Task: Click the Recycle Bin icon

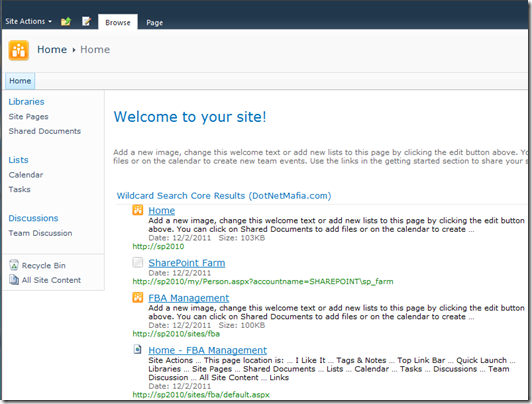Action: click(x=14, y=265)
